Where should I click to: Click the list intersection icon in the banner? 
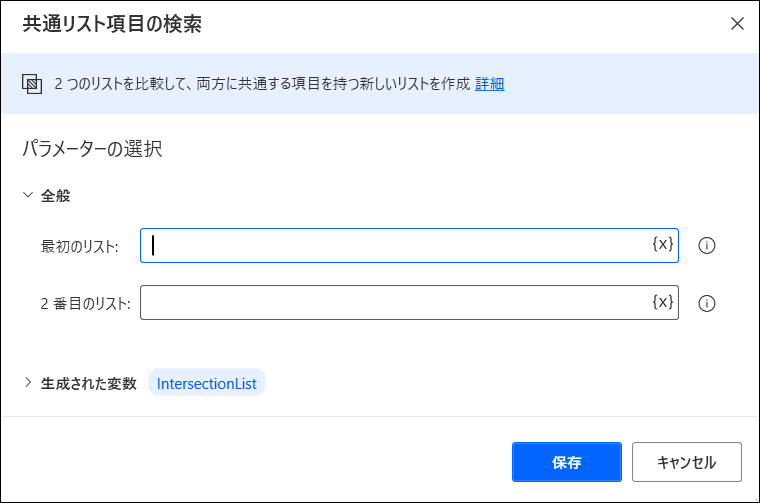[32, 84]
